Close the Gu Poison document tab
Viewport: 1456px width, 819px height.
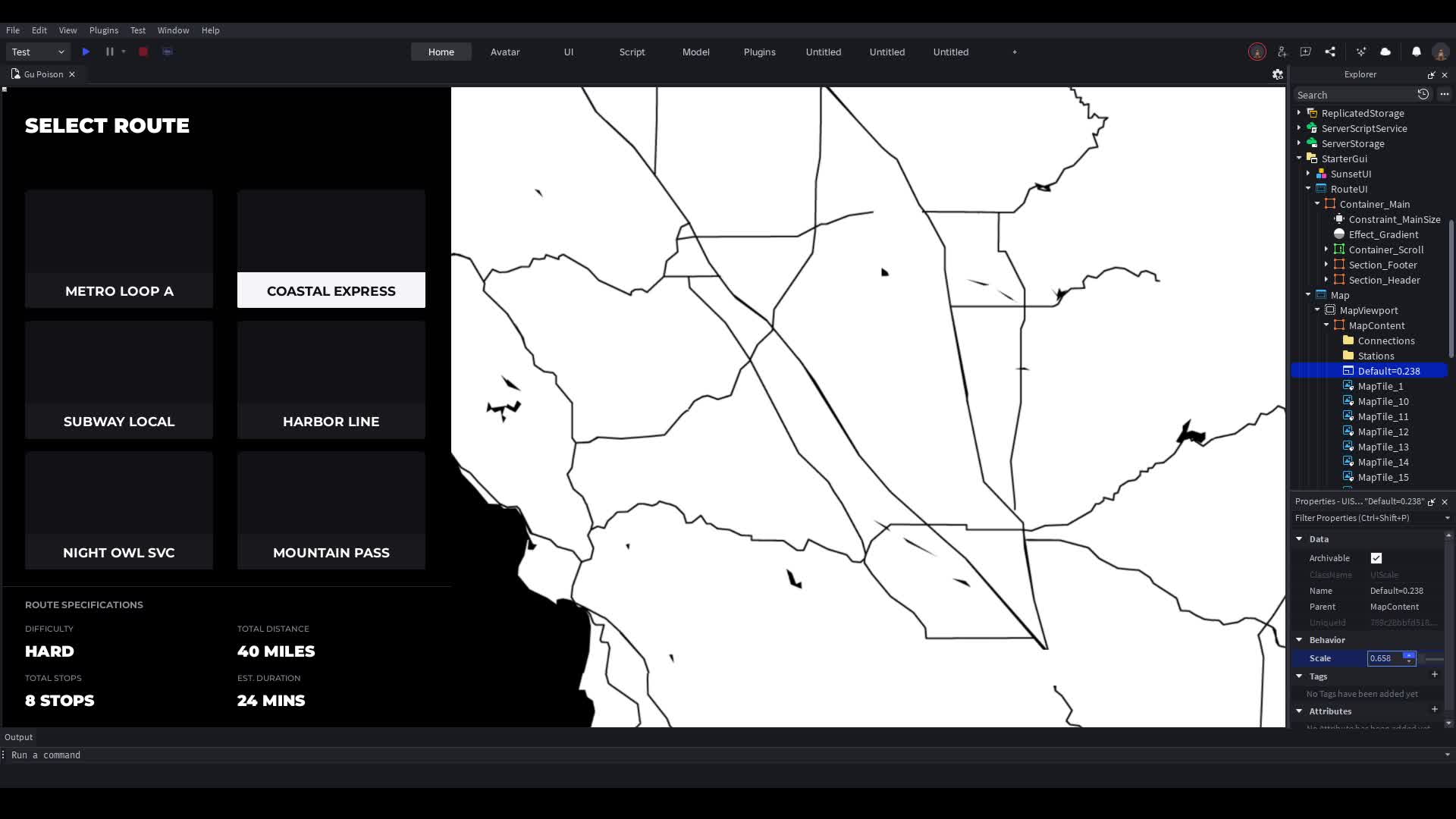pos(72,74)
